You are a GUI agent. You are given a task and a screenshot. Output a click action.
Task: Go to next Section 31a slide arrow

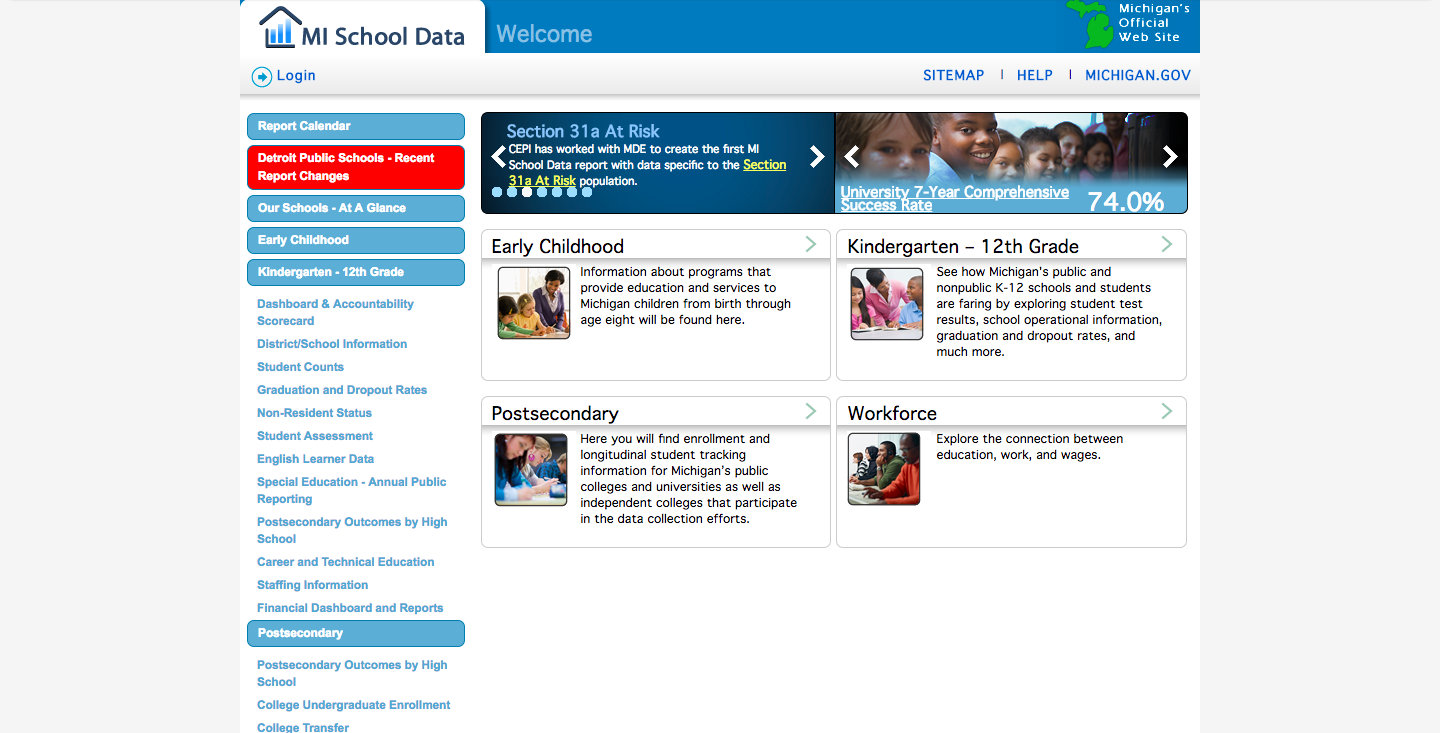[817, 157]
